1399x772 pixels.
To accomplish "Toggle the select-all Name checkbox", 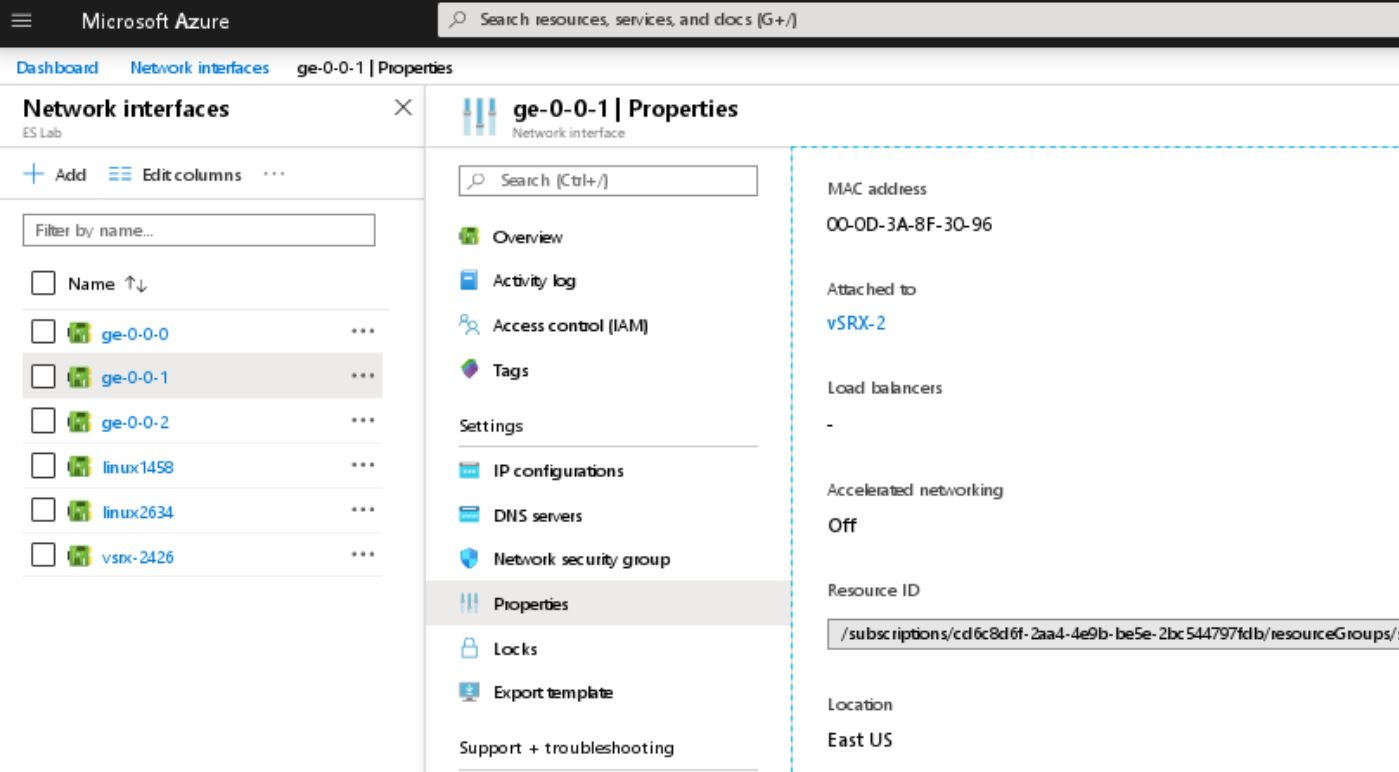I will pyautogui.click(x=43, y=284).
